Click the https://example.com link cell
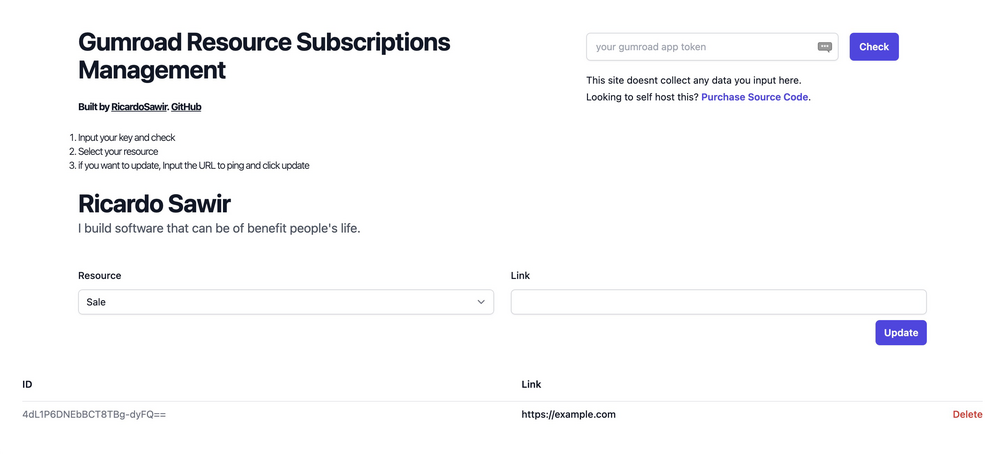The image size is (1005, 454). 568,414
